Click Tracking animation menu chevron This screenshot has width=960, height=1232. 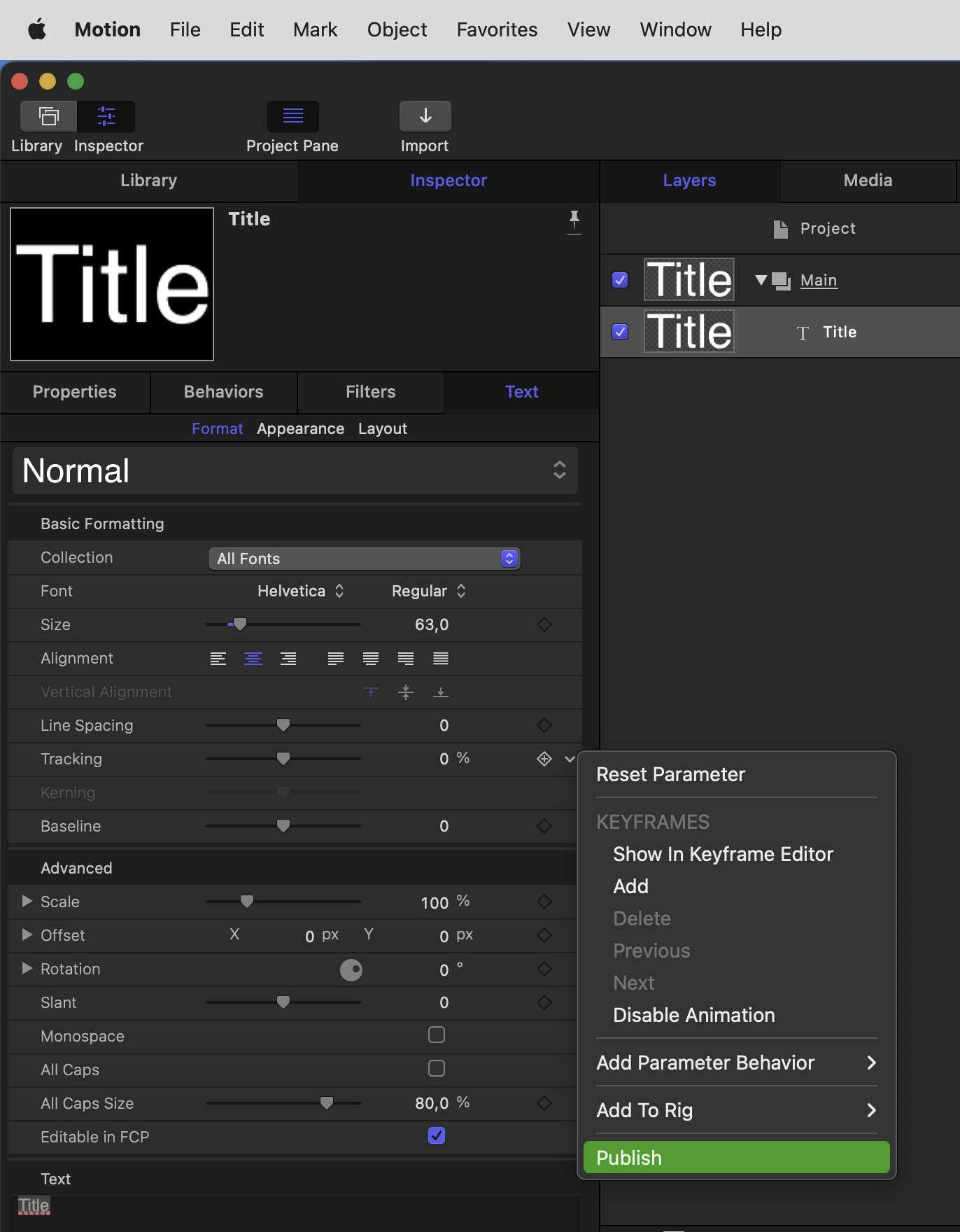pyautogui.click(x=570, y=759)
